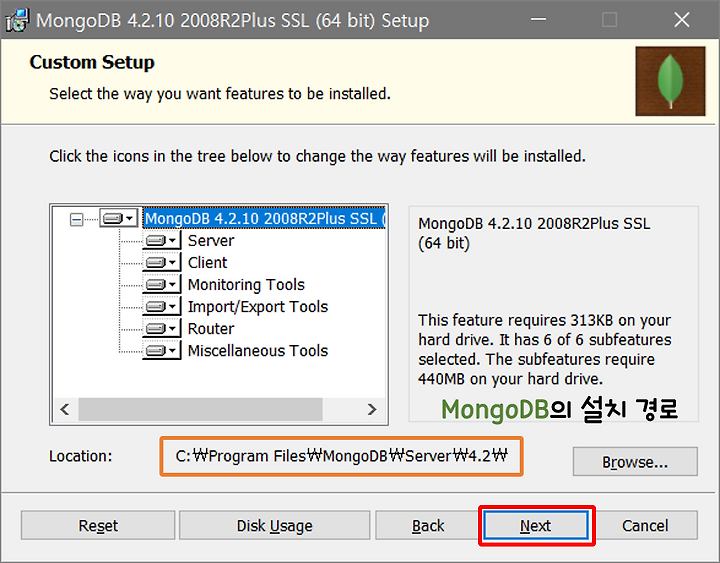
Task: Open the Import/Export Tools install-state dropdown
Action: pos(162,307)
